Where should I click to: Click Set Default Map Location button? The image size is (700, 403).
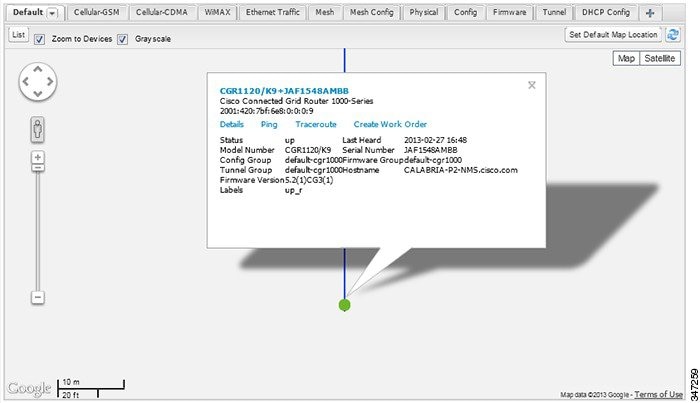[x=613, y=35]
